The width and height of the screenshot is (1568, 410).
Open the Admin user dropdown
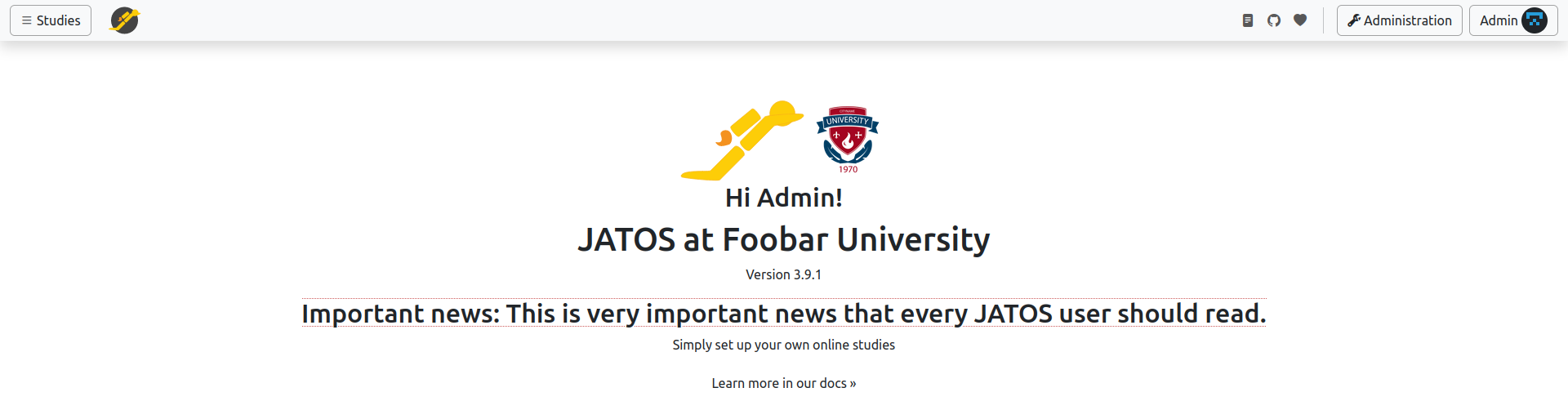click(x=1513, y=20)
